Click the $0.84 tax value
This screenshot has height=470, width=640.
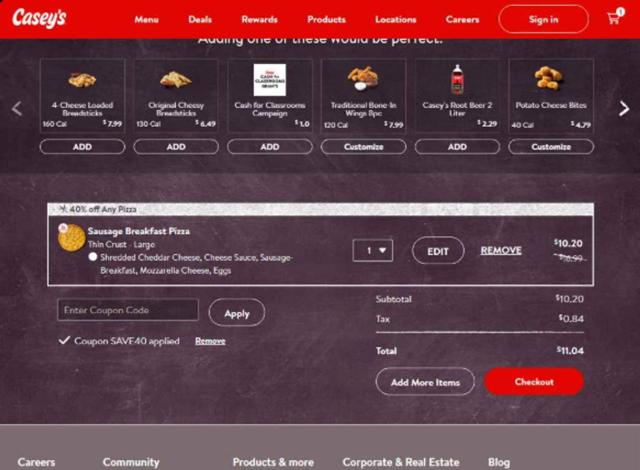[x=571, y=318]
